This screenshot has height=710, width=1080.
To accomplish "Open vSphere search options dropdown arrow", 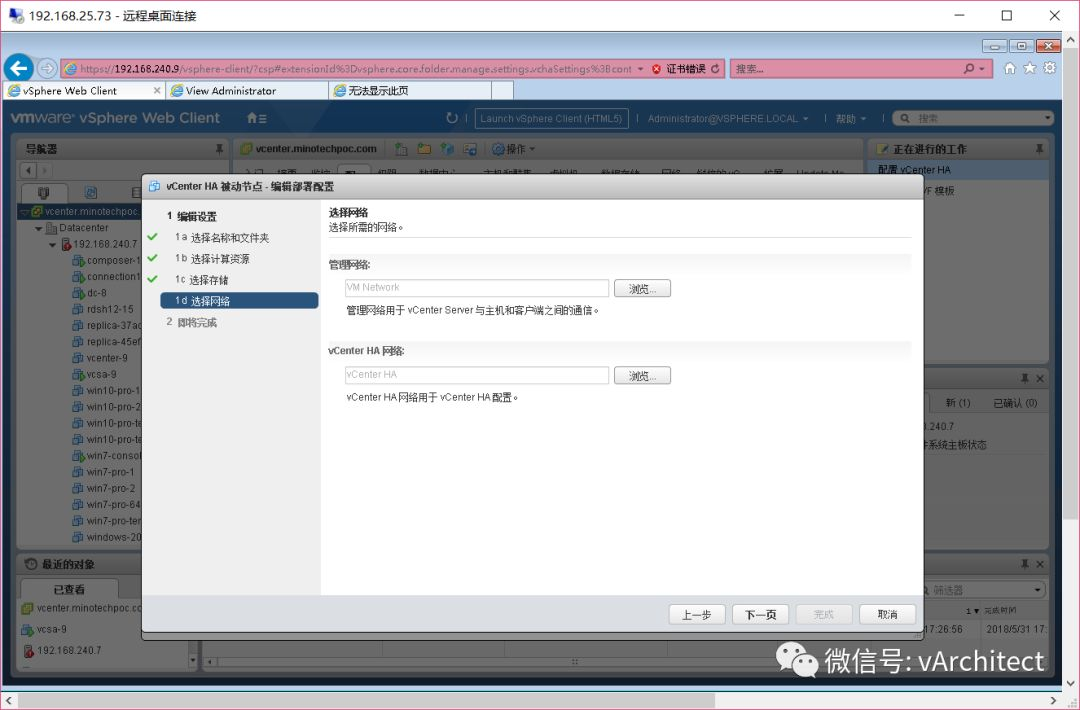I will pyautogui.click(x=1047, y=118).
